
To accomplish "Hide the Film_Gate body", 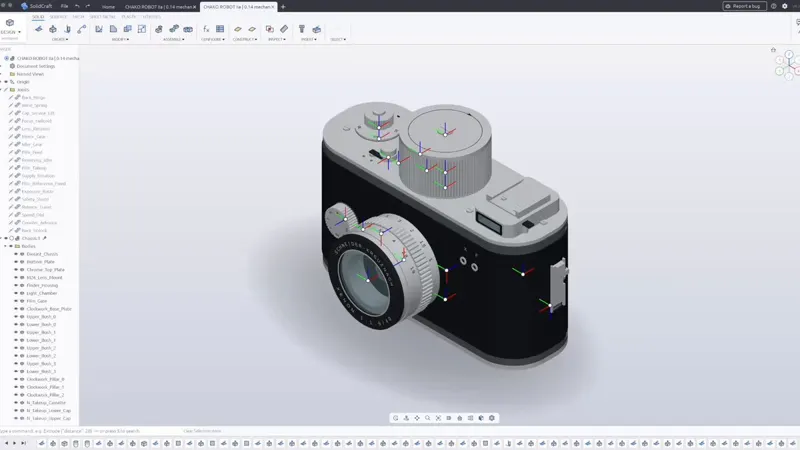I will pyautogui.click(x=16, y=301).
